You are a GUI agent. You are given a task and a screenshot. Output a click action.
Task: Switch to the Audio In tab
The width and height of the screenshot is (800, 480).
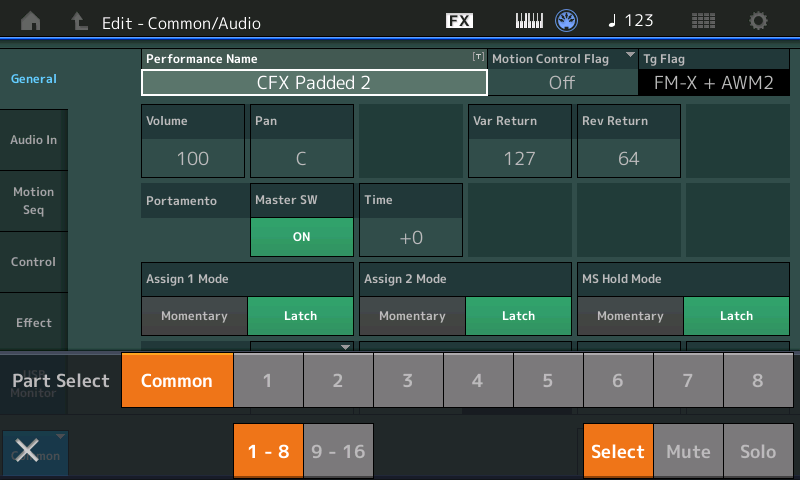[34, 140]
